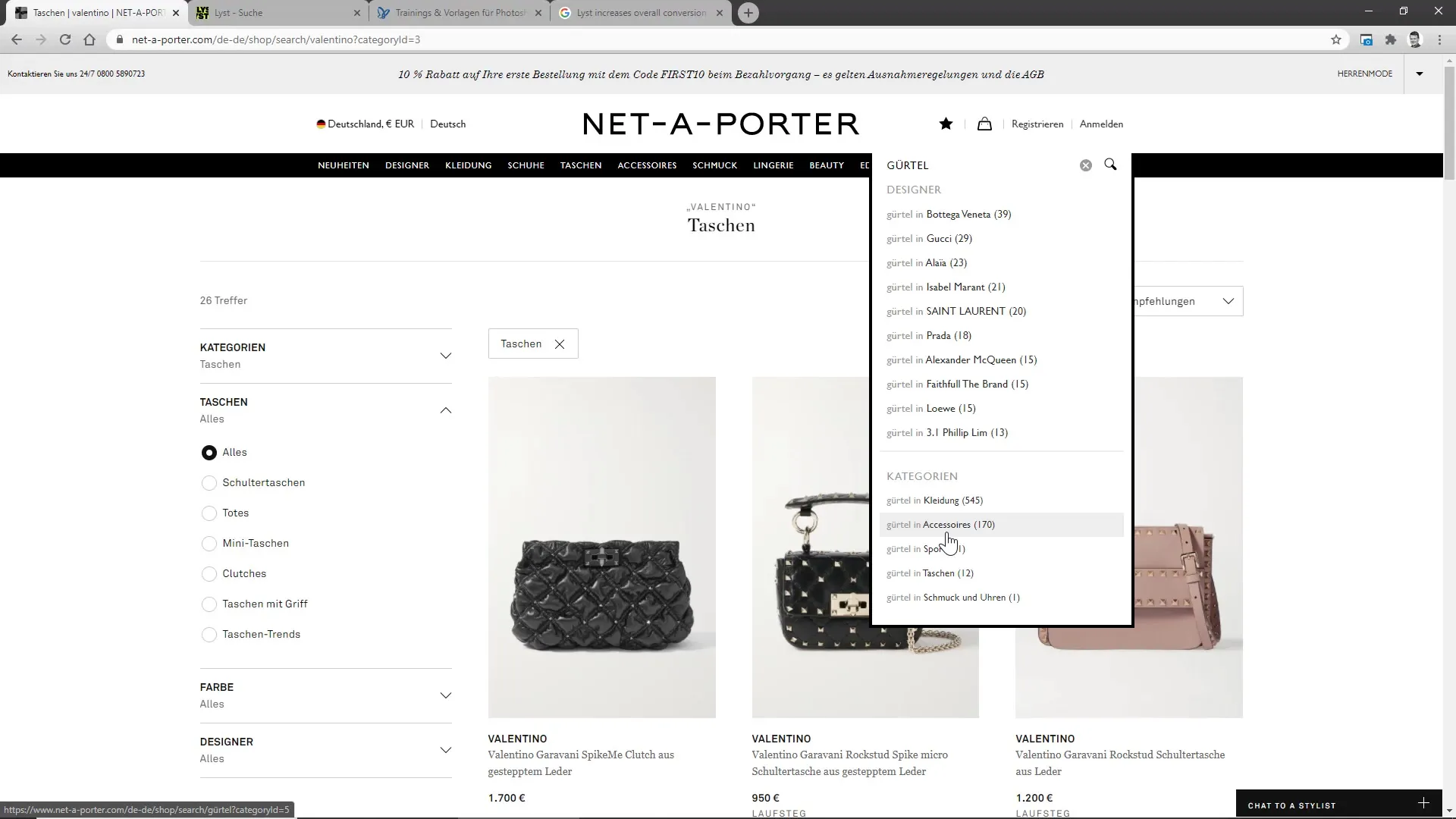
Task: Choose gürtel in Schmuck und Uhren suggestion
Action: pyautogui.click(x=1001, y=598)
